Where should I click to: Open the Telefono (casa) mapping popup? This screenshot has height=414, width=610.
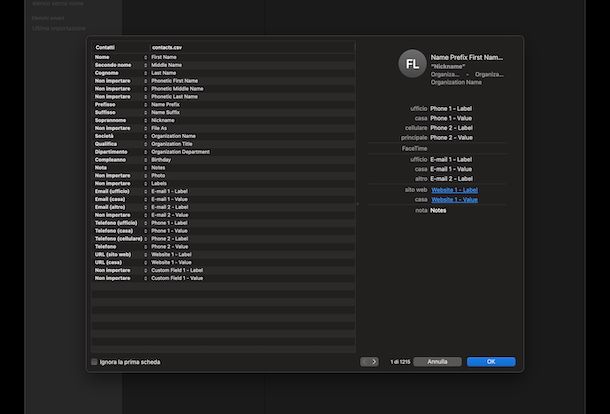point(120,231)
